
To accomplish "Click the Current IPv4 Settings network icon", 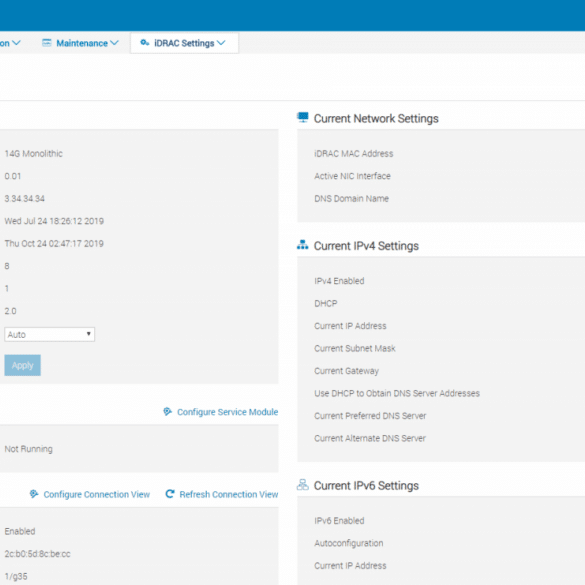I will [x=303, y=245].
